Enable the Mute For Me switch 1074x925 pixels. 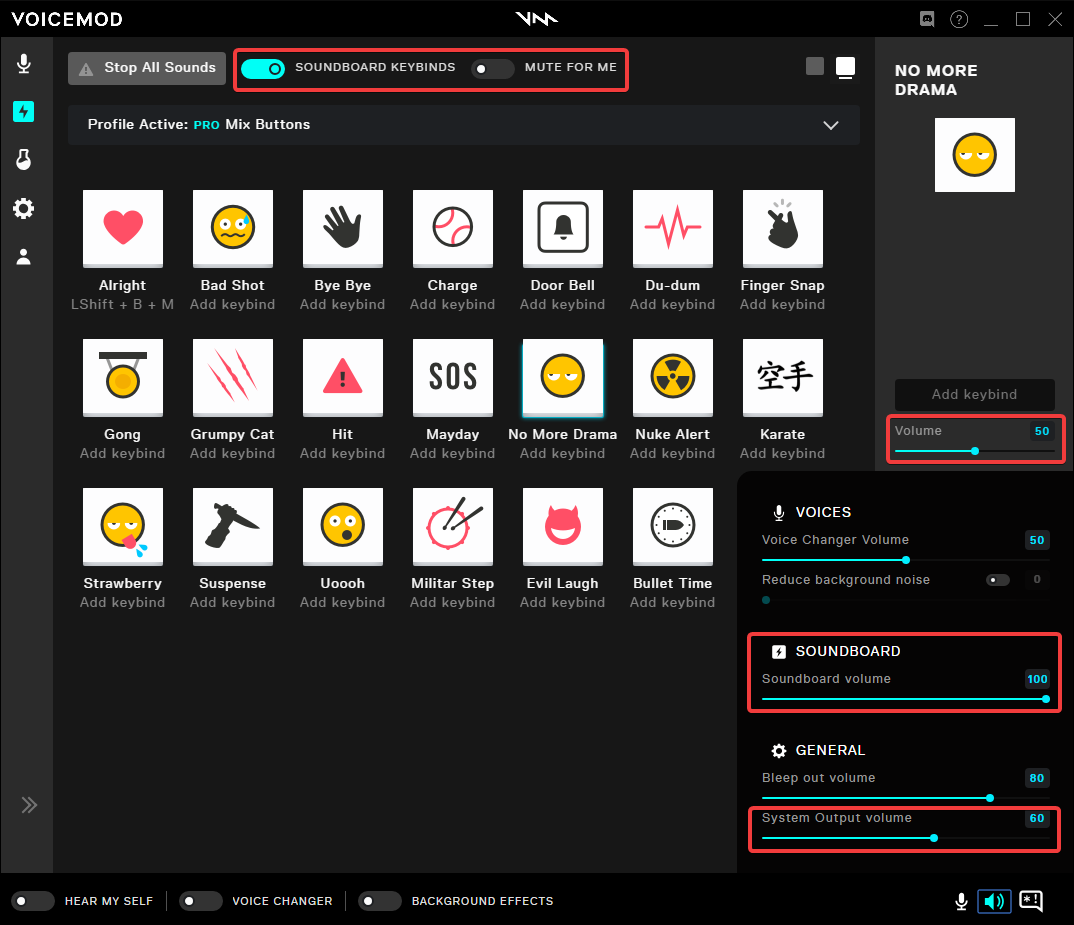(492, 69)
